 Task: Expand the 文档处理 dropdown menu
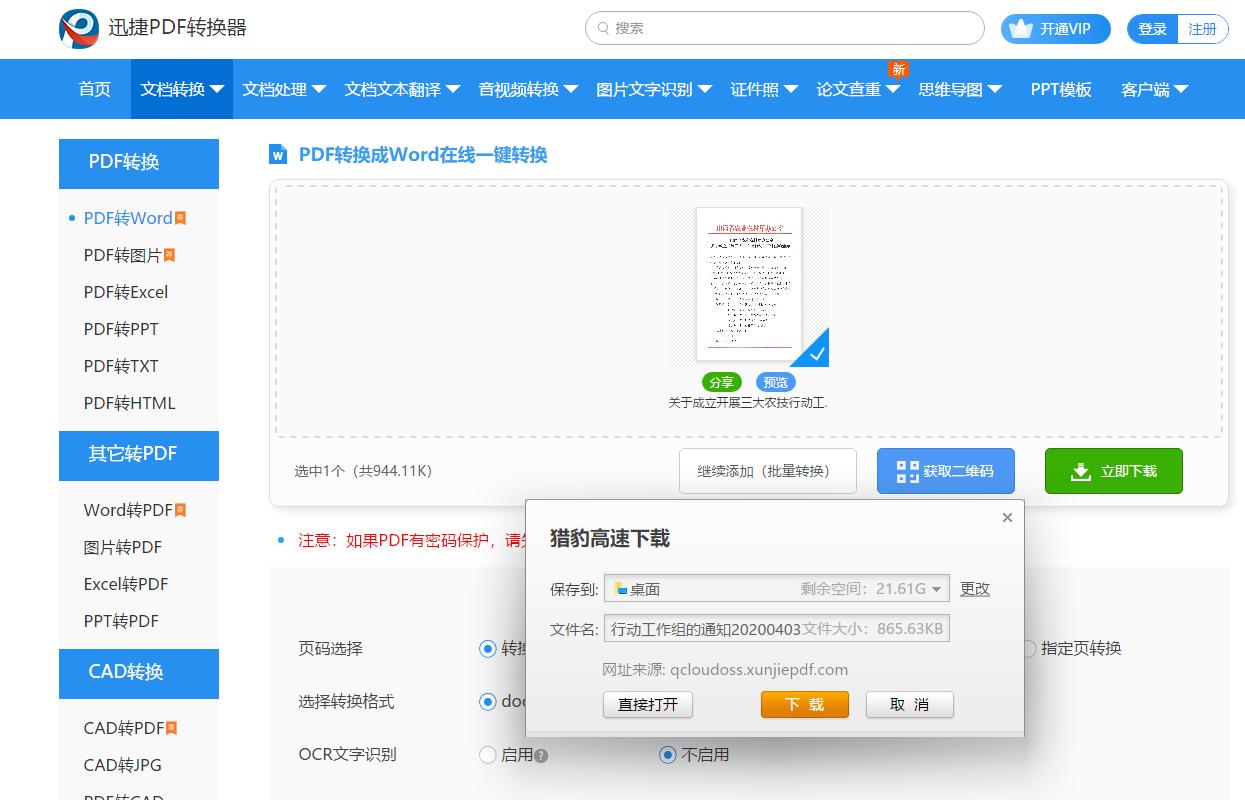pyautogui.click(x=283, y=89)
